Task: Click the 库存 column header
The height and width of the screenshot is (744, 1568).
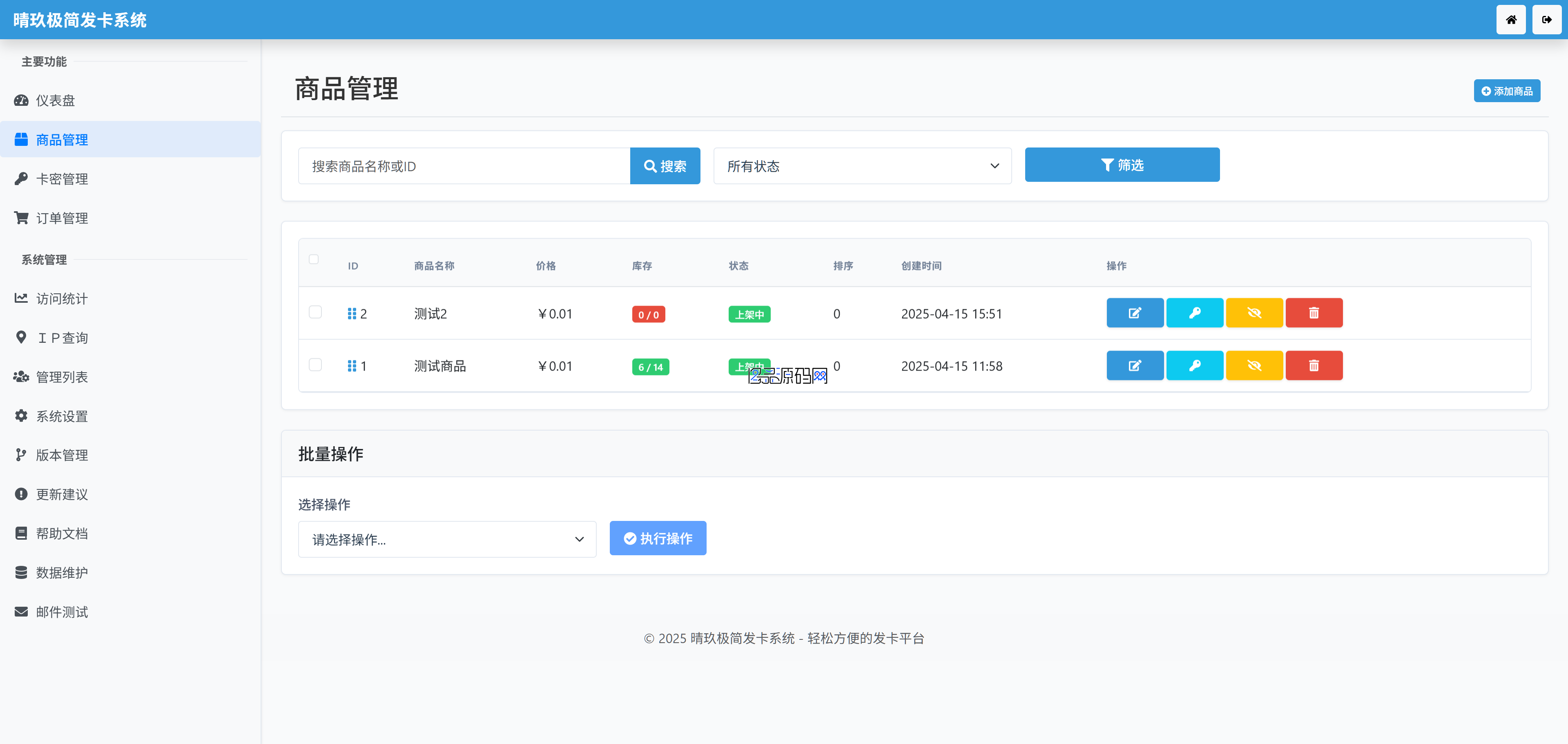Action: point(642,266)
